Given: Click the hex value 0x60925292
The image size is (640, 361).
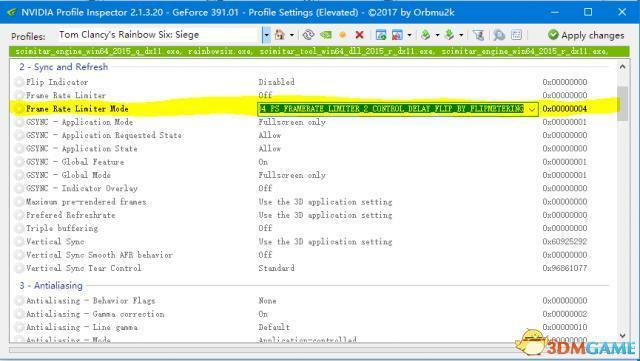Looking at the screenshot, I should tap(565, 241).
